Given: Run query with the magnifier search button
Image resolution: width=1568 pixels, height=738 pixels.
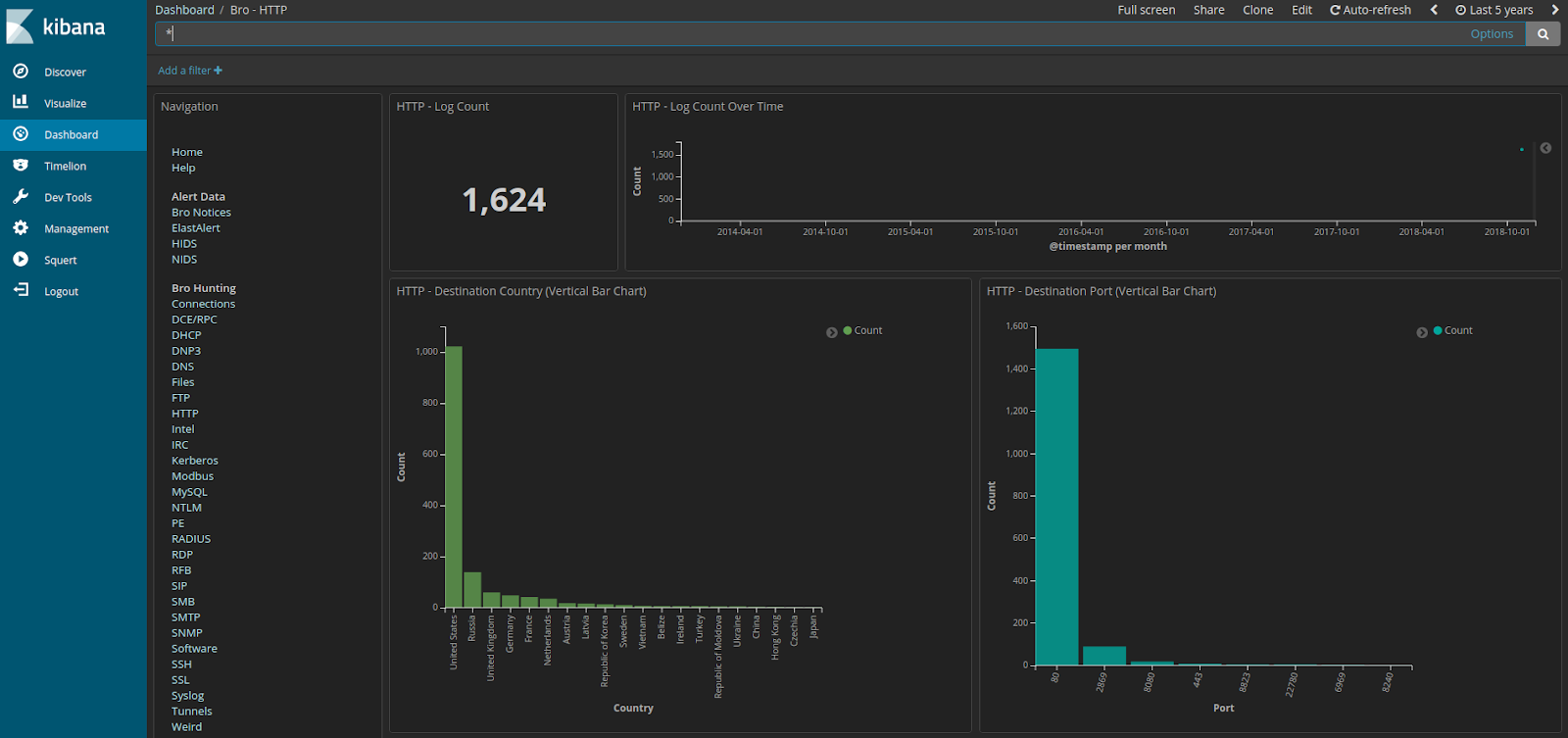Looking at the screenshot, I should [x=1543, y=34].
